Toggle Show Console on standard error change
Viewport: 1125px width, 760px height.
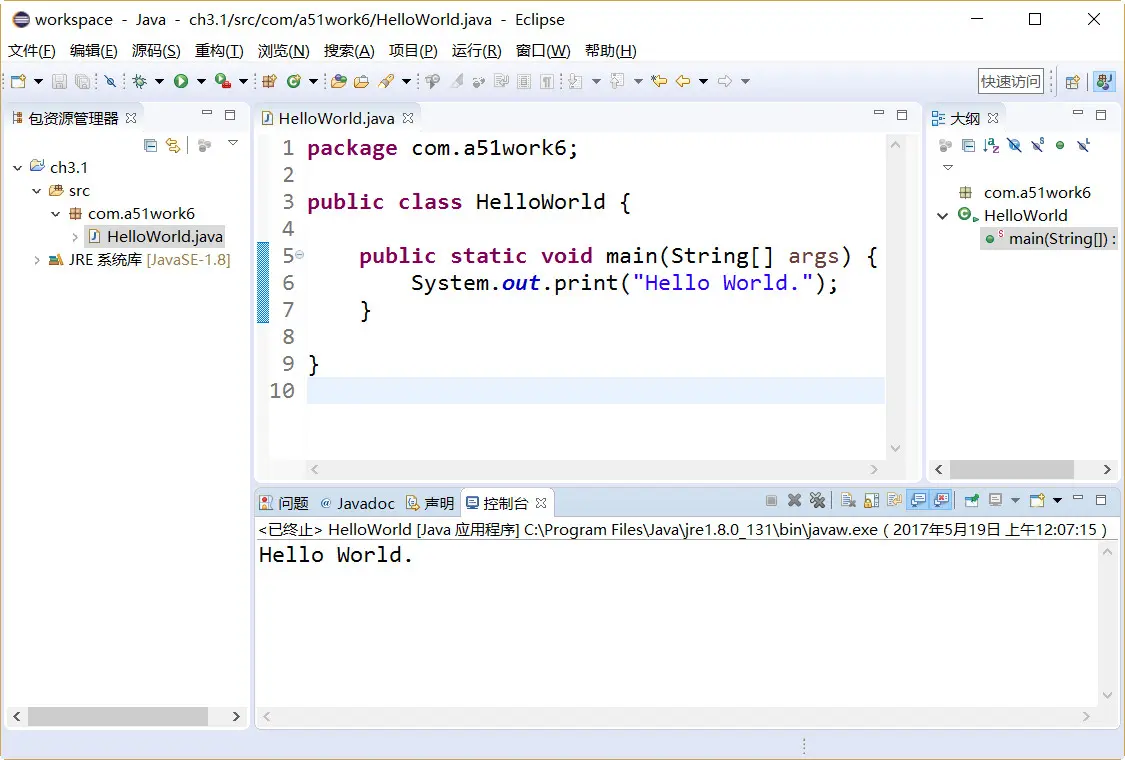[941, 500]
